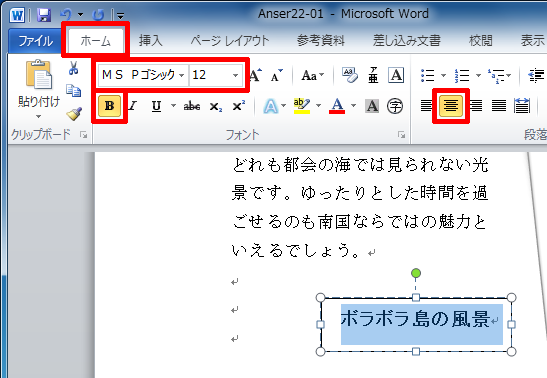The width and height of the screenshot is (547, 378).
Task: Expand the Change Case Aa dropdown
Action: coord(313,75)
